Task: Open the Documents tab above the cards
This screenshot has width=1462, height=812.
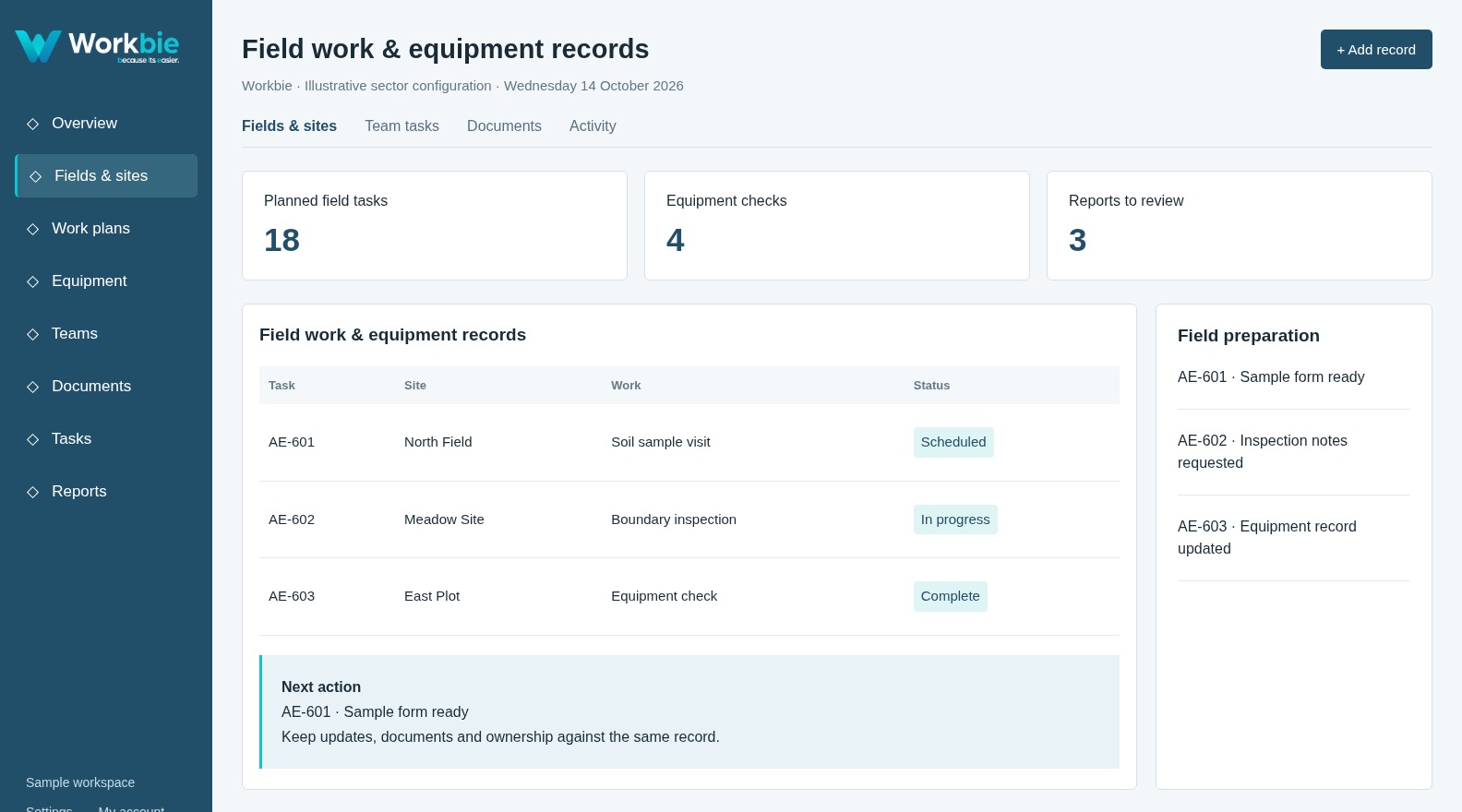Action: (x=504, y=125)
